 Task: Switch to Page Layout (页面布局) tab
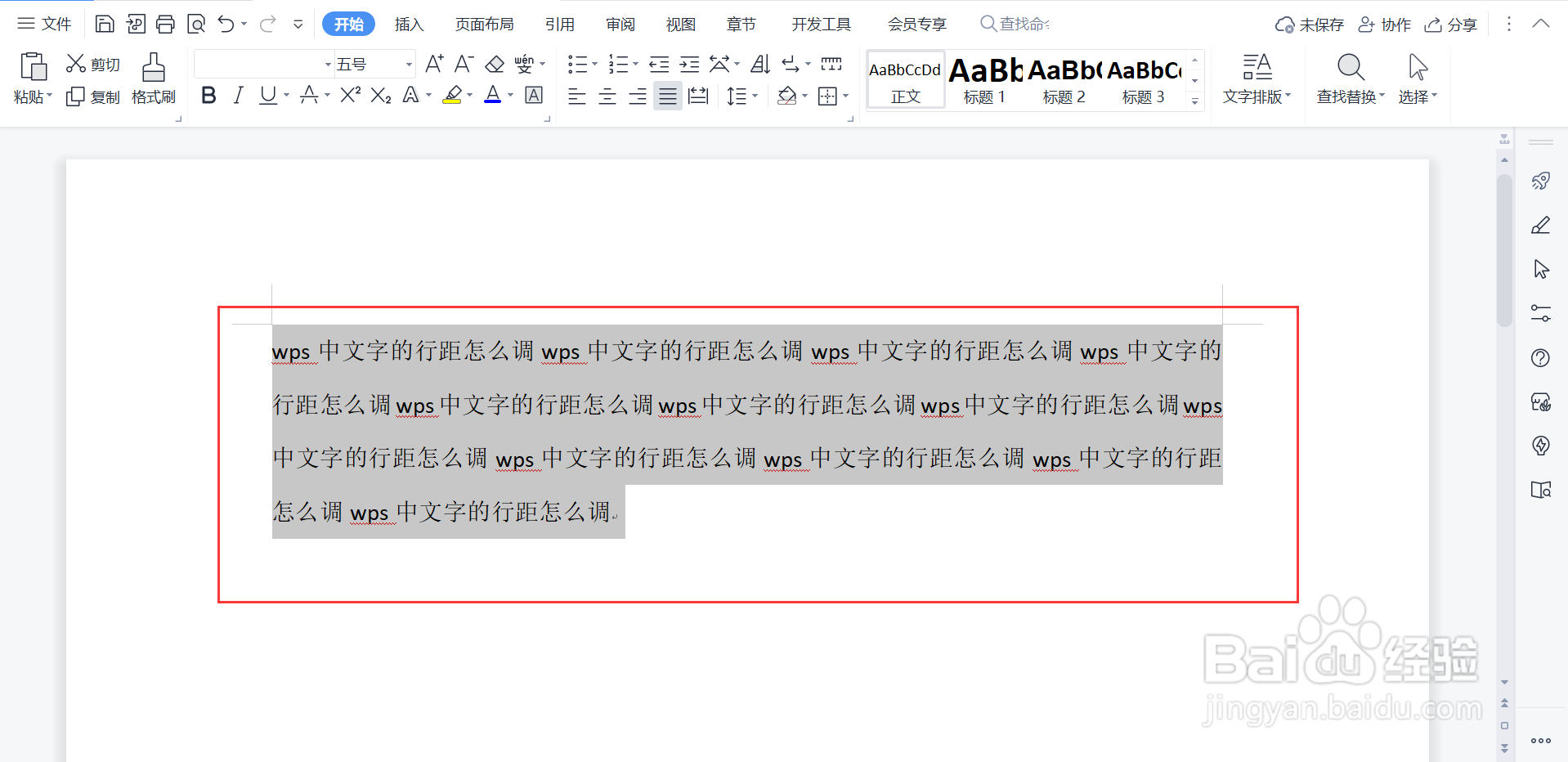484,25
